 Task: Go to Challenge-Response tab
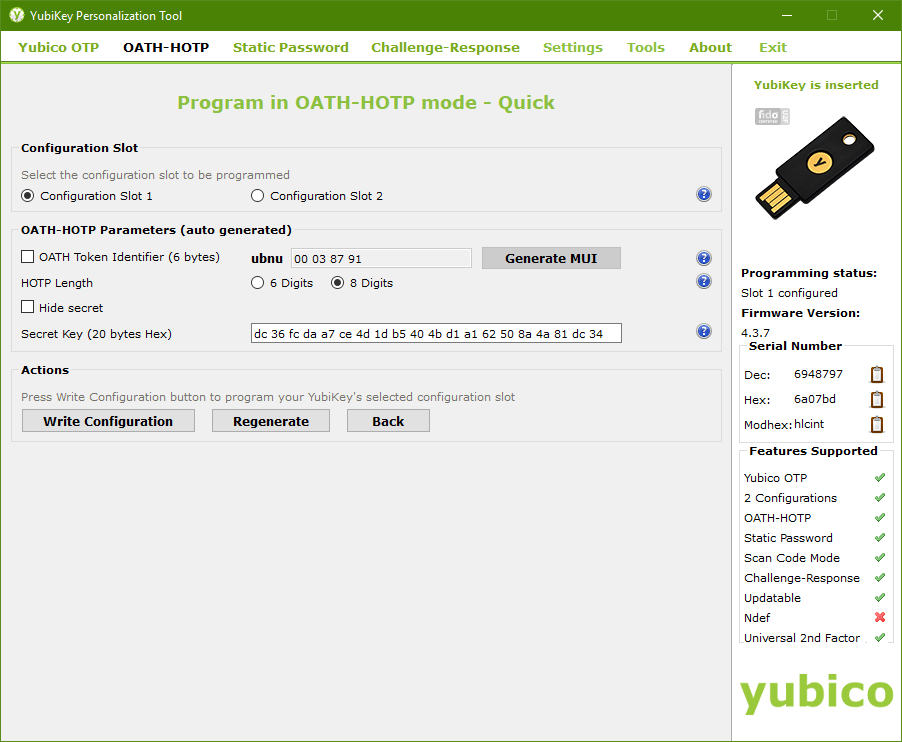445,47
